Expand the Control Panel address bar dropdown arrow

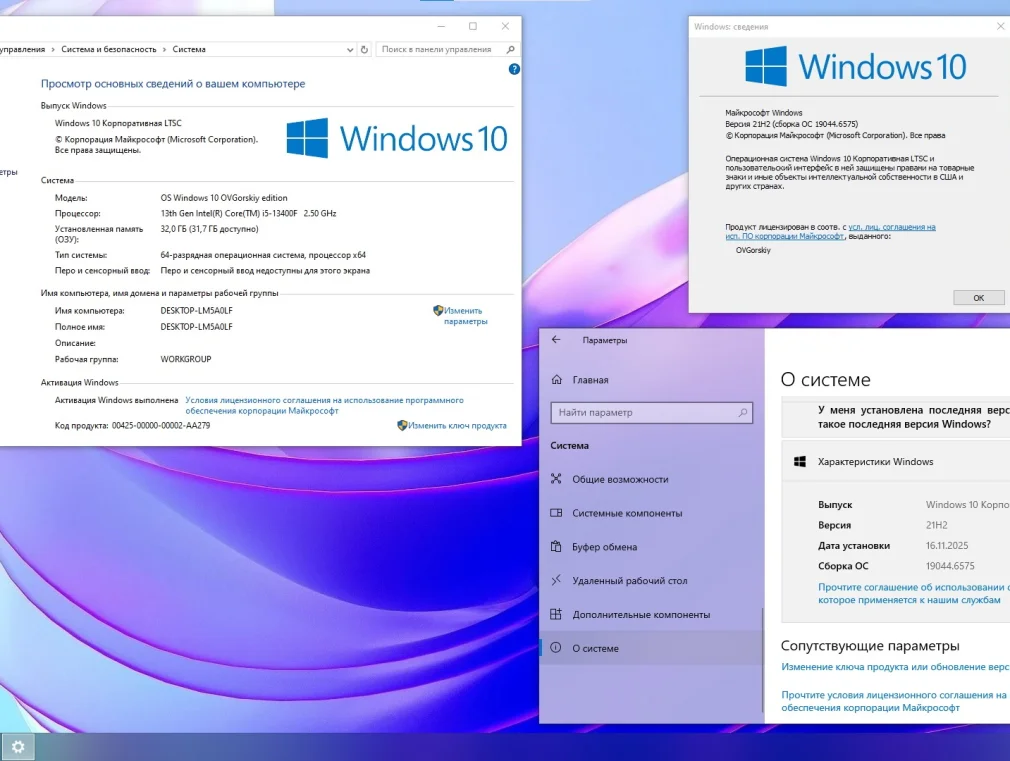pos(349,49)
